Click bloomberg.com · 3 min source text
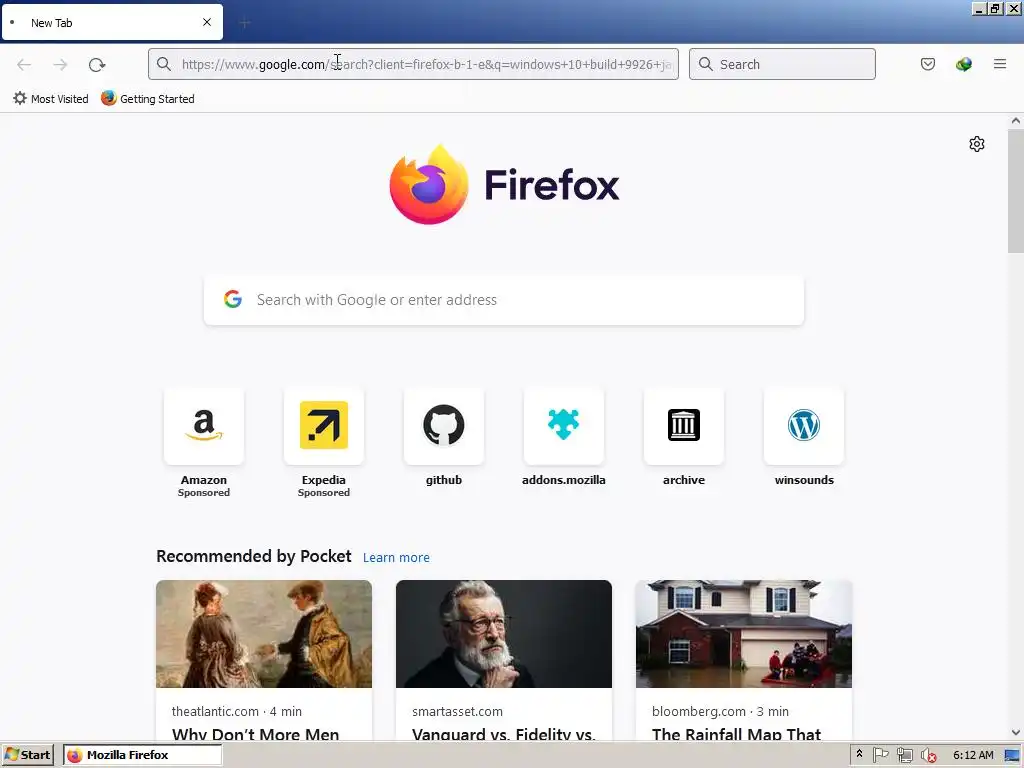The width and height of the screenshot is (1024, 768). click(720, 711)
